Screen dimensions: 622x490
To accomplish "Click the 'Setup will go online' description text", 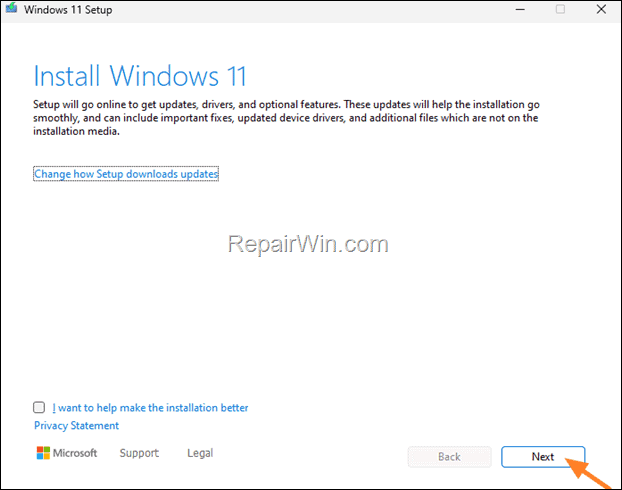I will (286, 118).
